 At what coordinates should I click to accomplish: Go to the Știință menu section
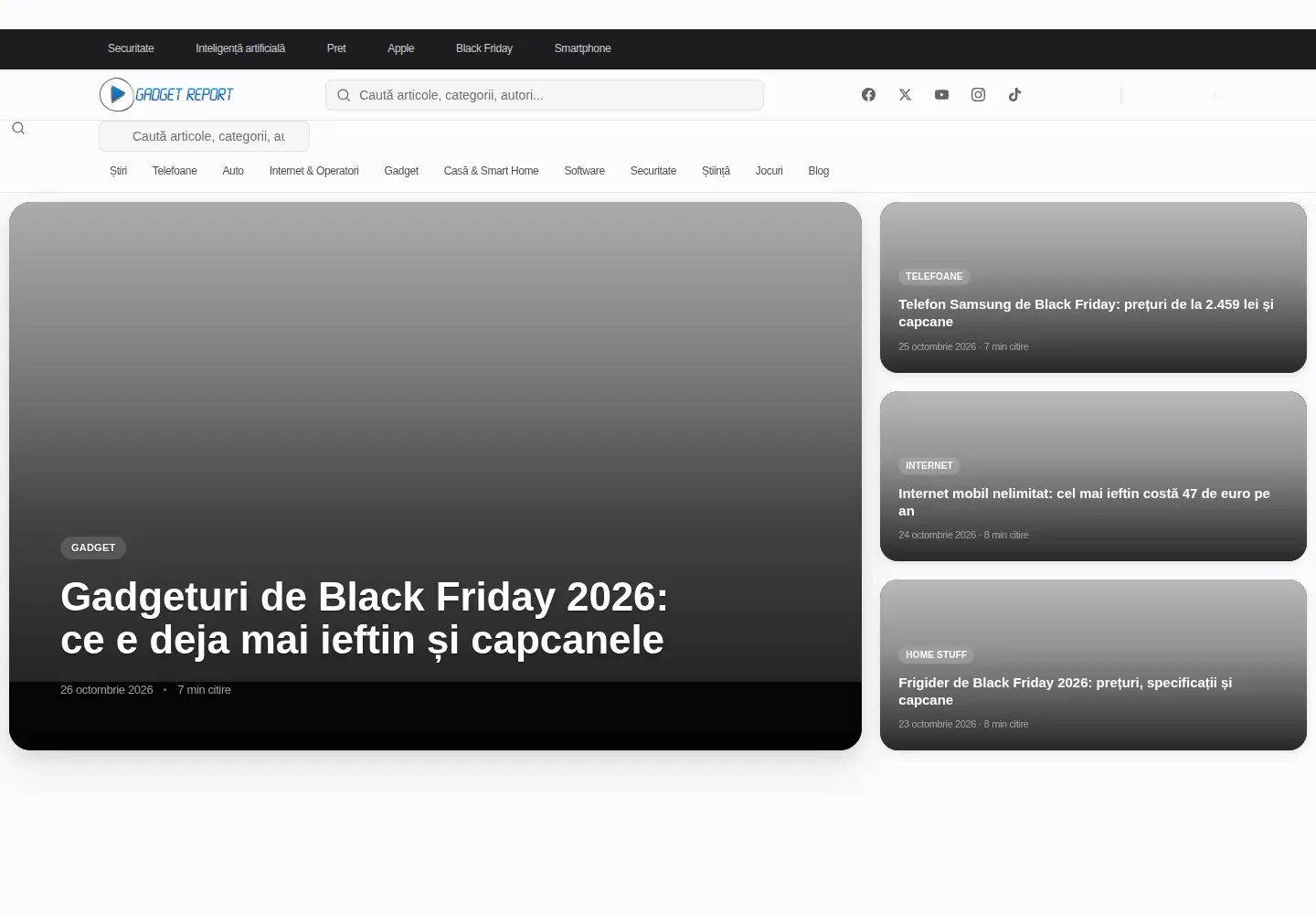coord(716,171)
